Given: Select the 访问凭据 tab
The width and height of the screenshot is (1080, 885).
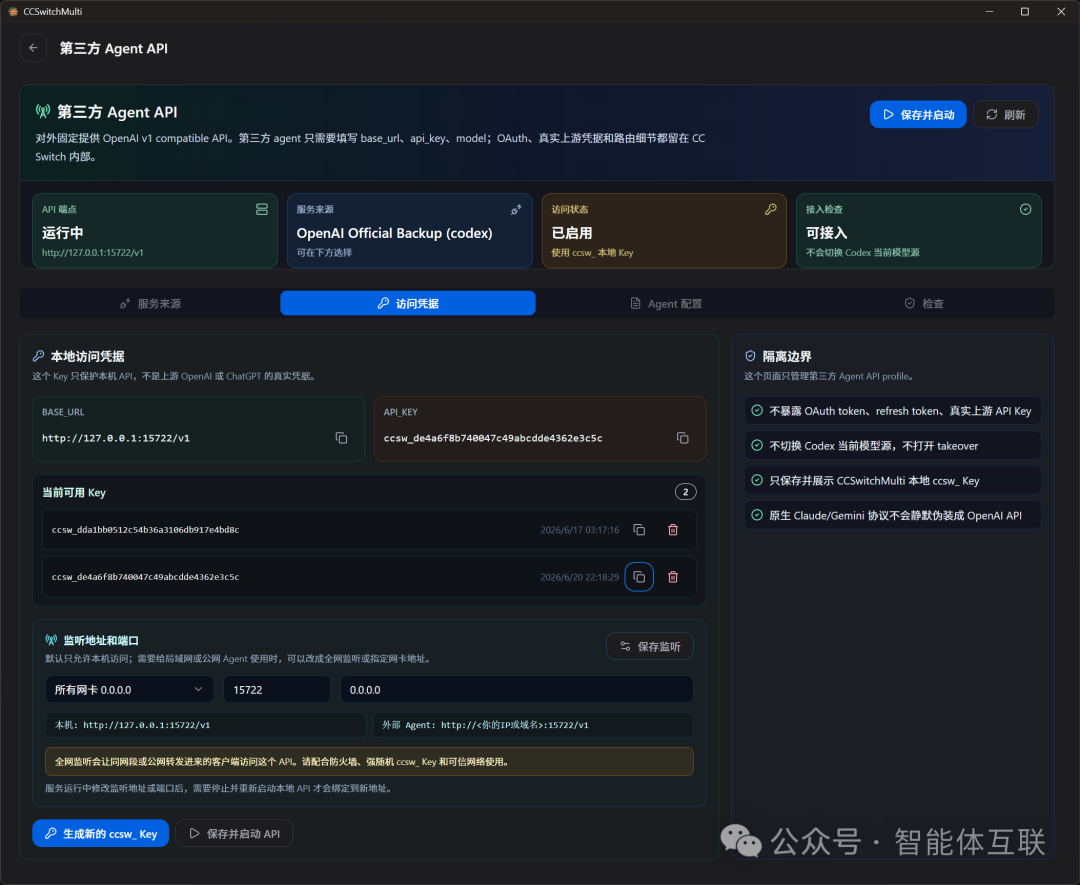Looking at the screenshot, I should point(408,304).
